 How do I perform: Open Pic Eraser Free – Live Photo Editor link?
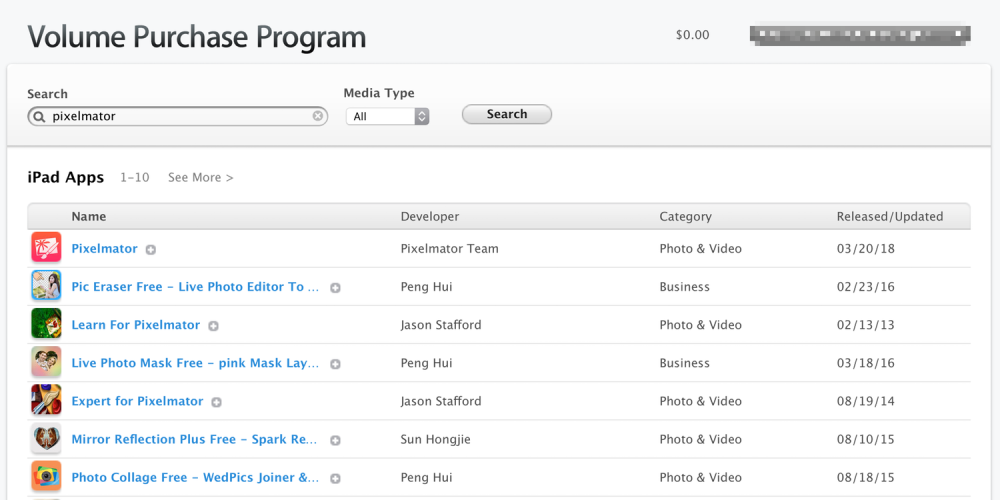[195, 287]
